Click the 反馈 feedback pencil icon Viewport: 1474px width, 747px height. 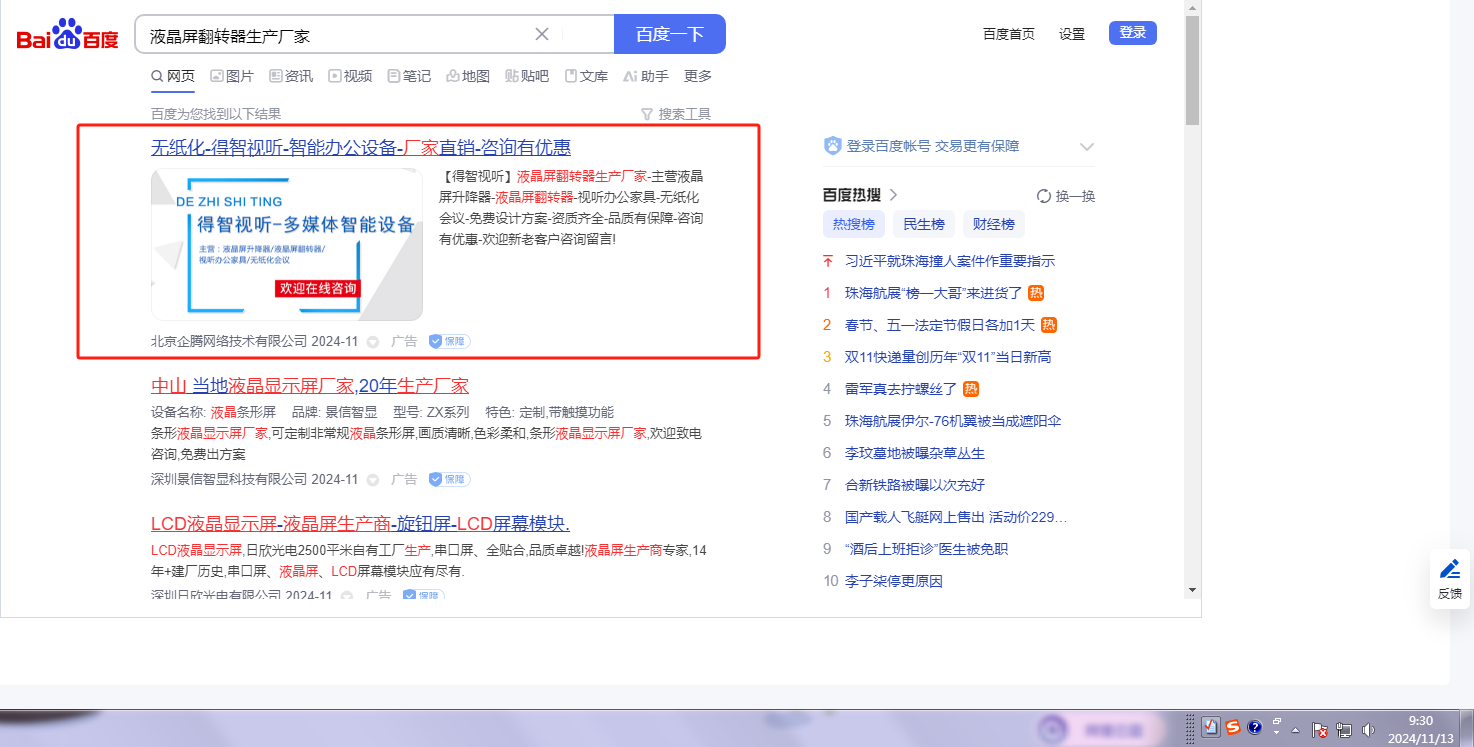[x=1449, y=570]
